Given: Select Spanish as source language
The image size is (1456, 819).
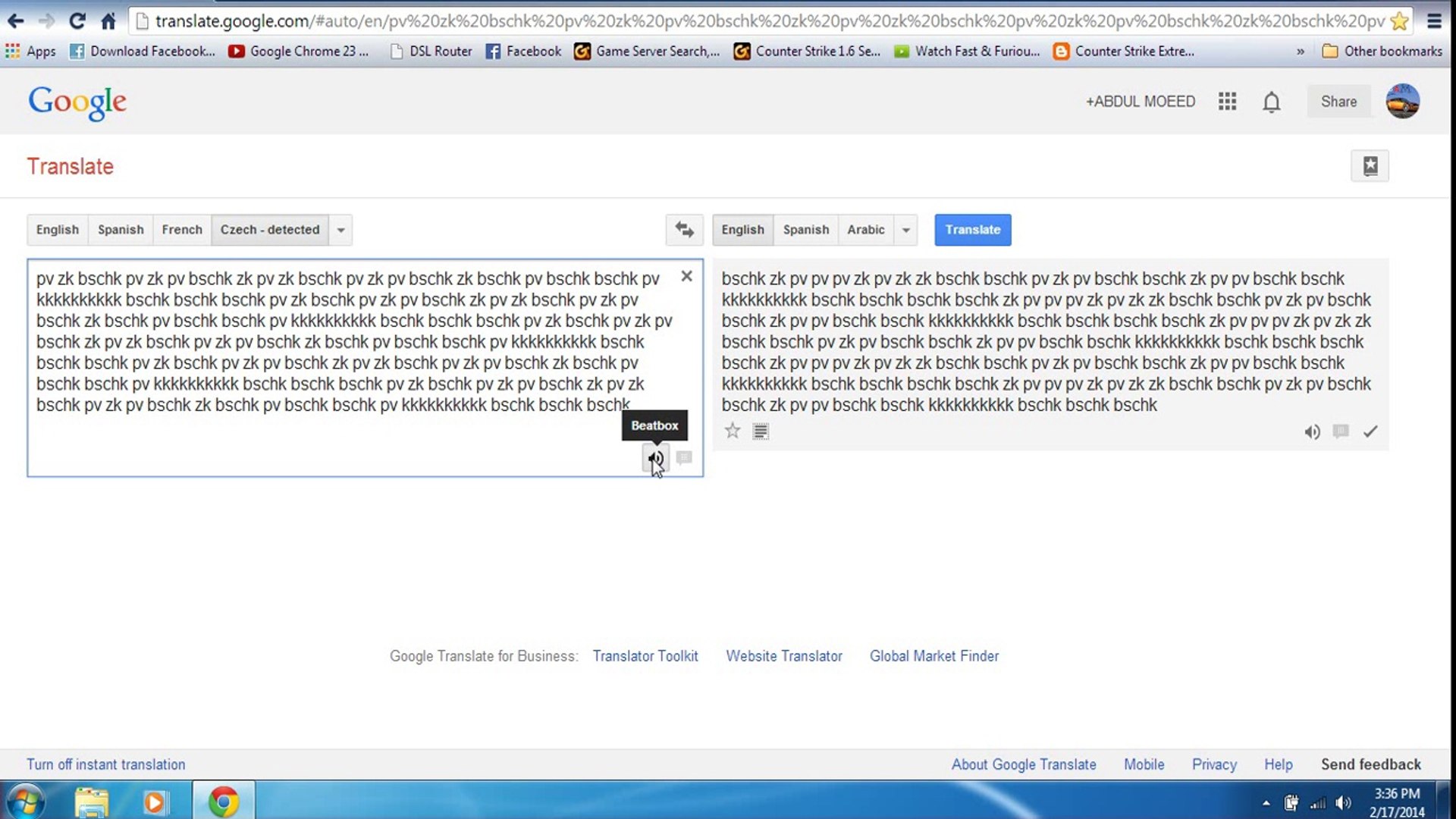Looking at the screenshot, I should pos(121,230).
